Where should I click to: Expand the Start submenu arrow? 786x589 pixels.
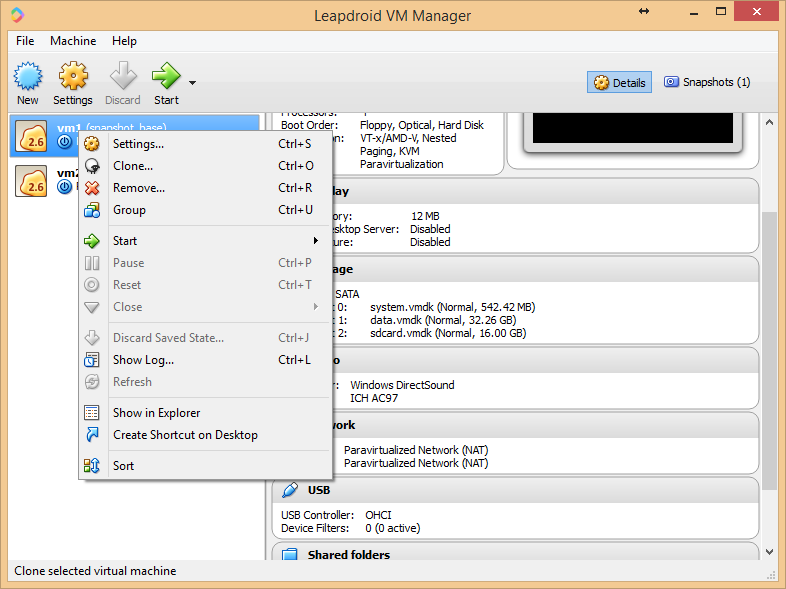316,241
